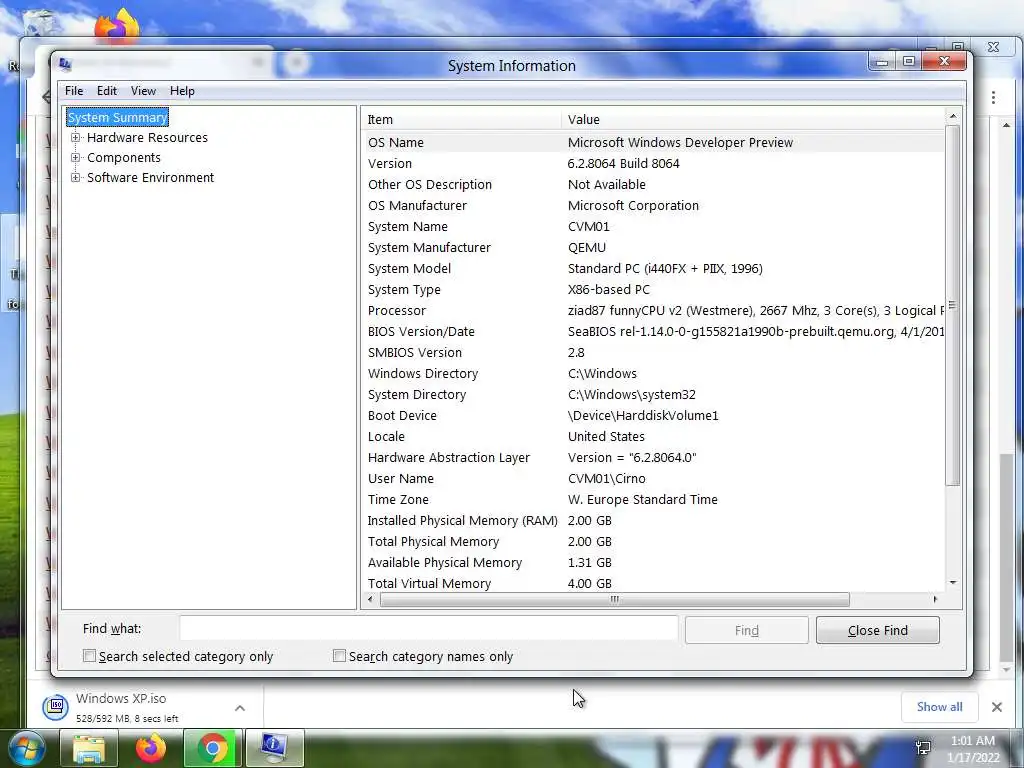Click the network tray icon
Viewport: 1024px width, 768px height.
pos(923,748)
